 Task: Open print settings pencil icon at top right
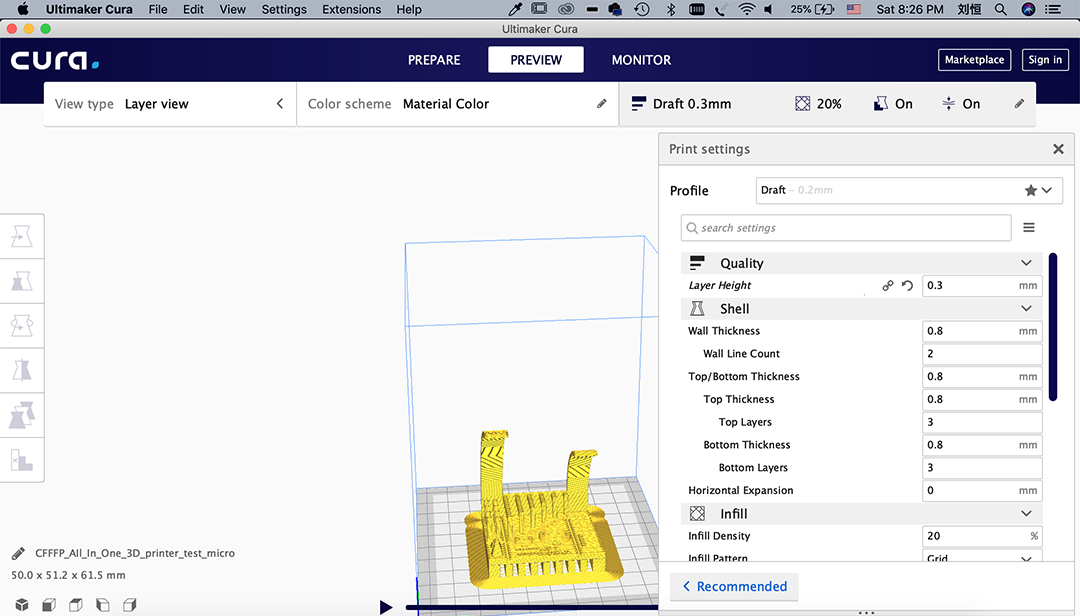[1019, 103]
